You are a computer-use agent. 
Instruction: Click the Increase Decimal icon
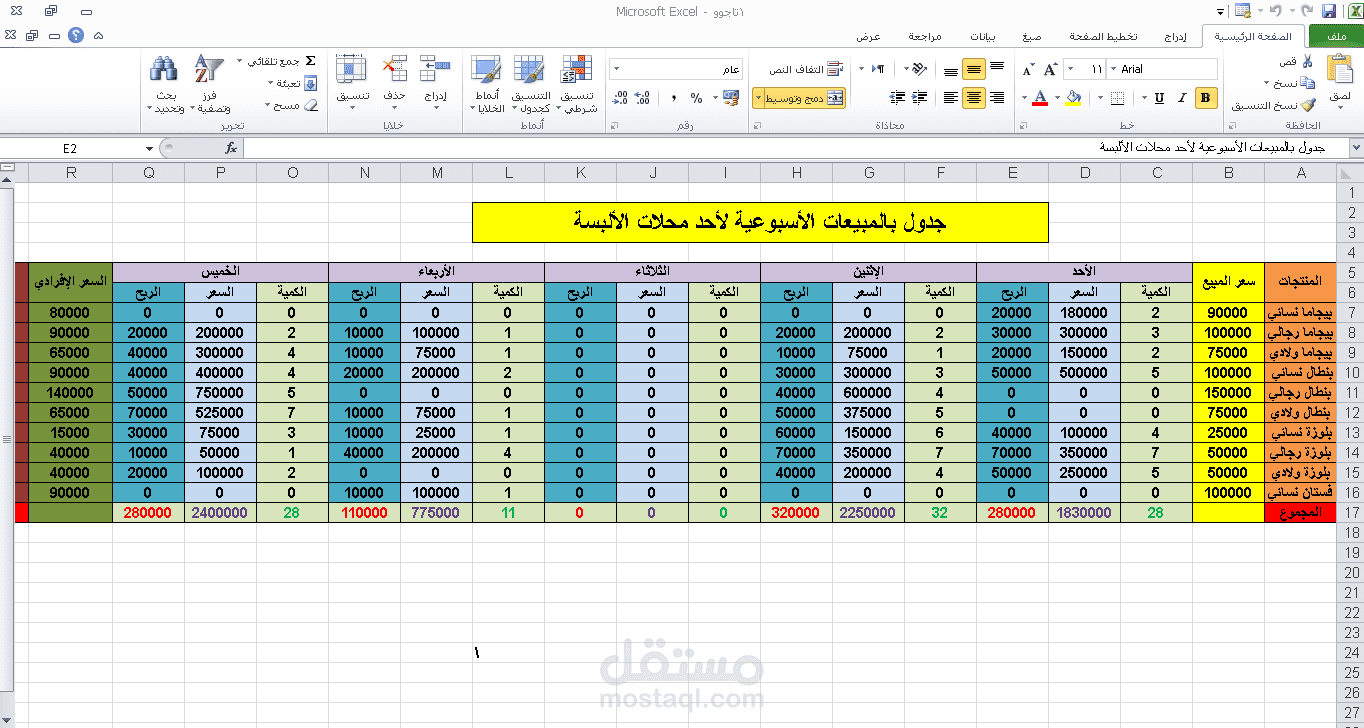[x=644, y=98]
